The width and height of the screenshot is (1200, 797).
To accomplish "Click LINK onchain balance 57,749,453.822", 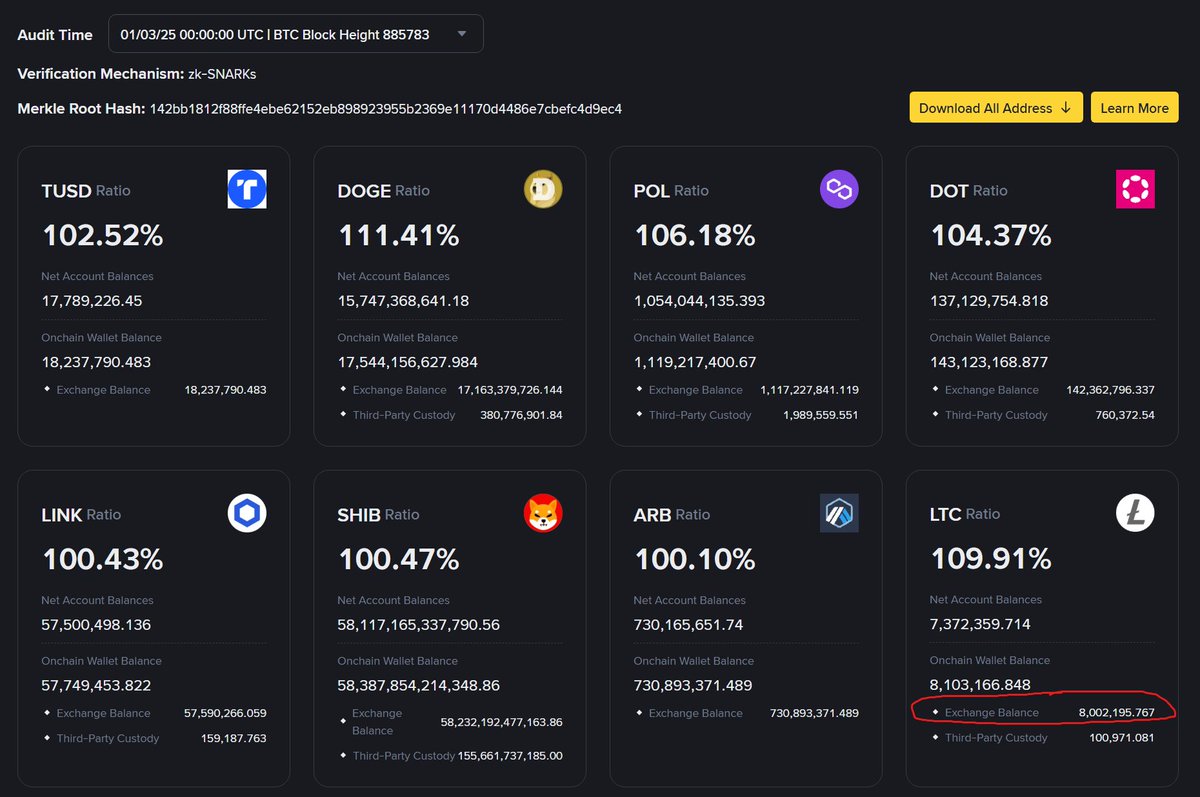I will coord(96,686).
